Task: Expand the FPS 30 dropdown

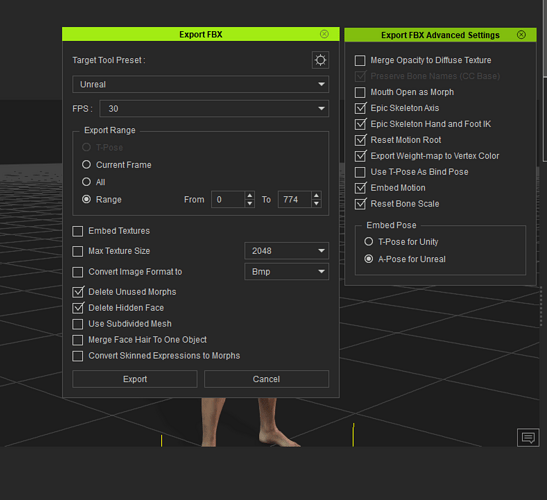Action: pos(214,109)
